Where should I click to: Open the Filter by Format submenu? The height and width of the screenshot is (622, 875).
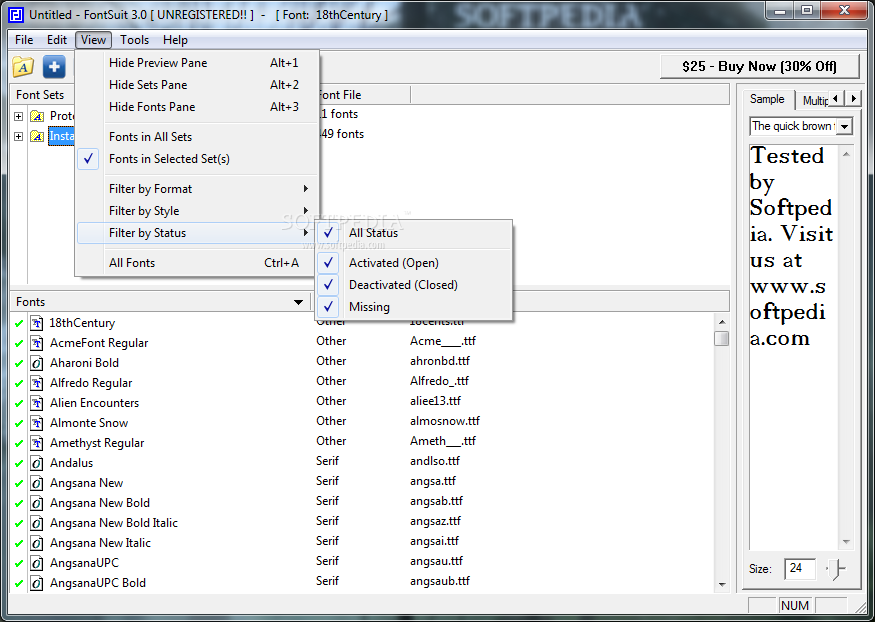(x=198, y=189)
